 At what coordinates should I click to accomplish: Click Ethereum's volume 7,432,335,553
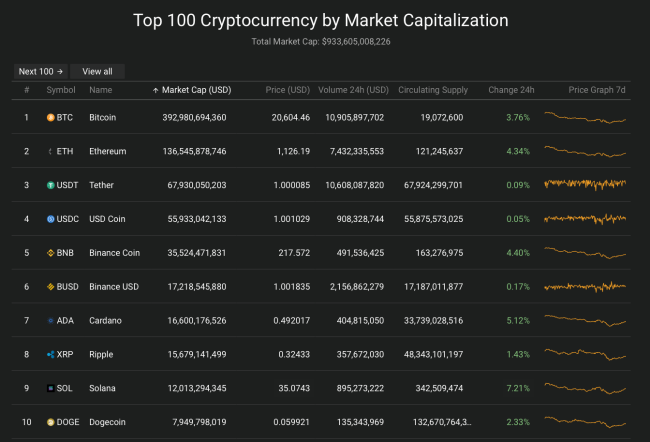coord(357,151)
